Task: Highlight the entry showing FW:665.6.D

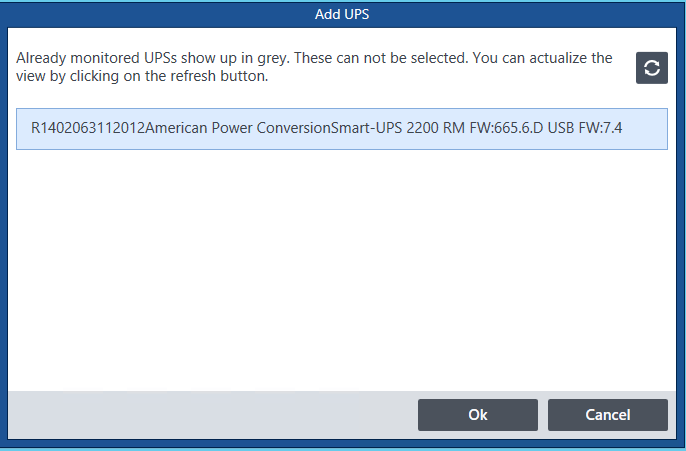Action: point(342,129)
